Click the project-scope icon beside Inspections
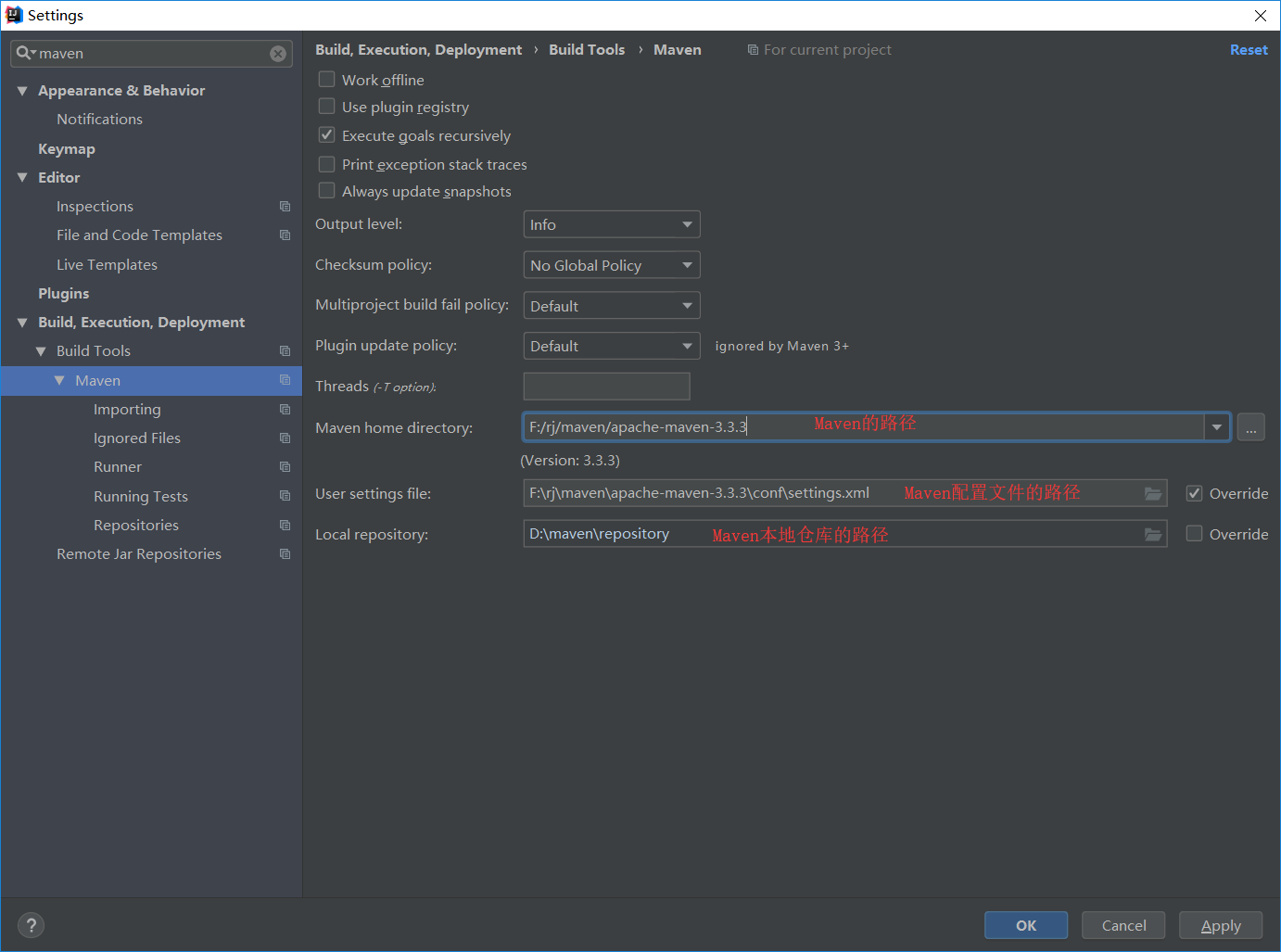Viewport: 1281px width, 952px height. click(x=285, y=207)
